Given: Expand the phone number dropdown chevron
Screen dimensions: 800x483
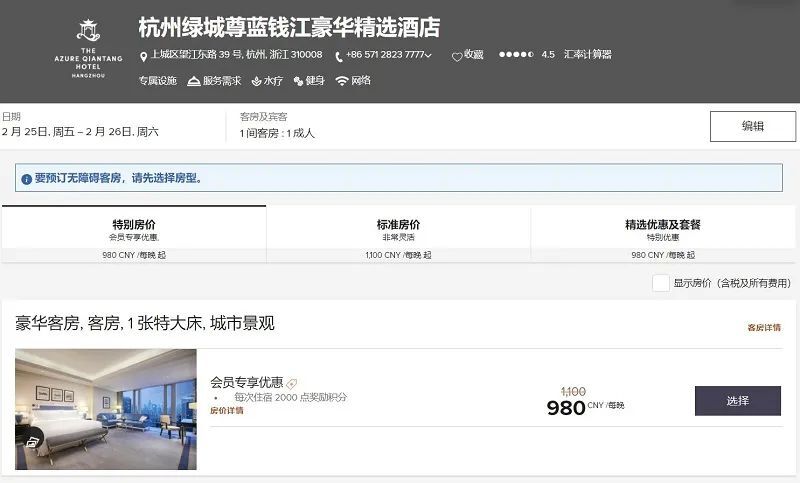Looking at the screenshot, I should tap(428, 55).
